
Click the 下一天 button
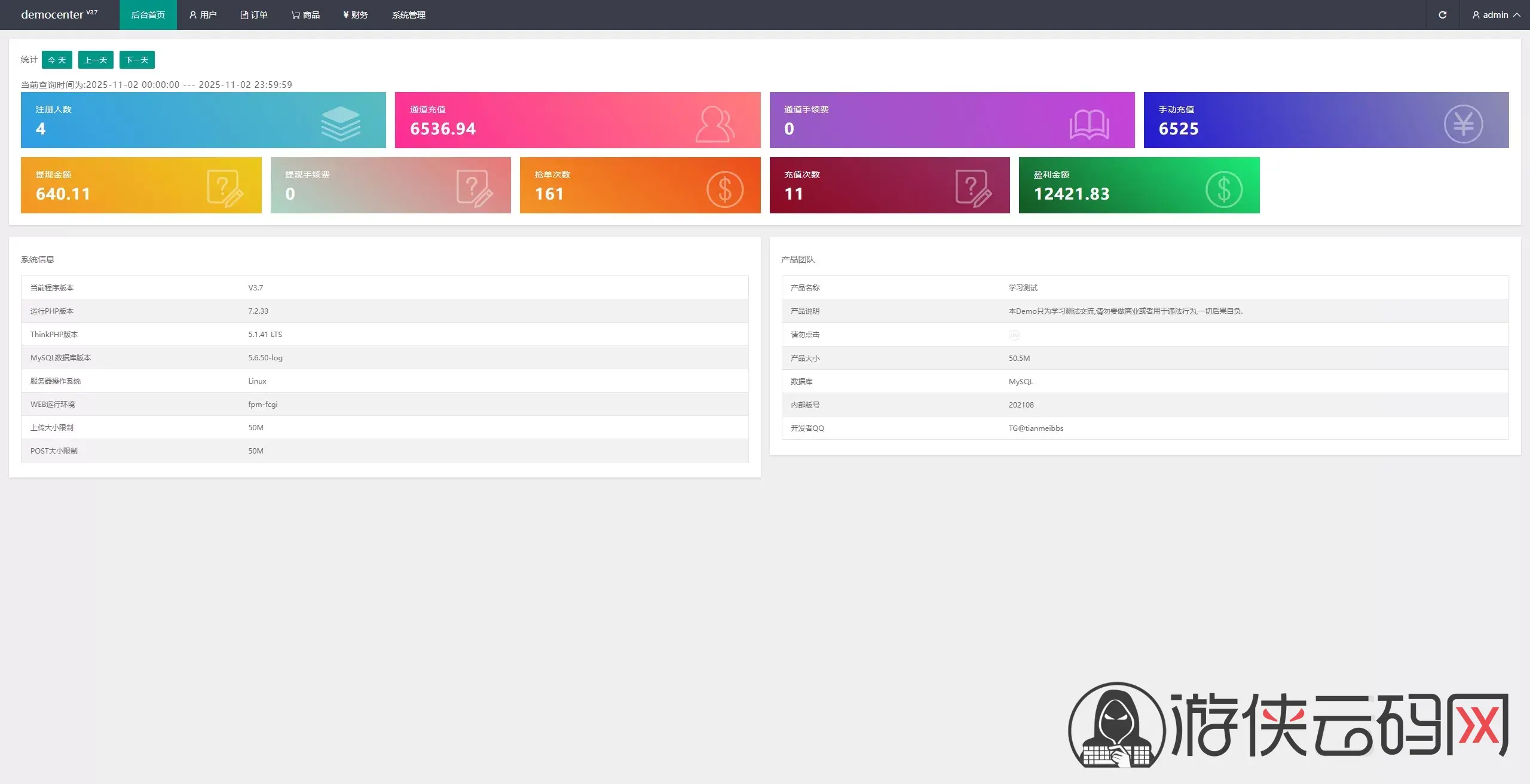click(x=137, y=60)
